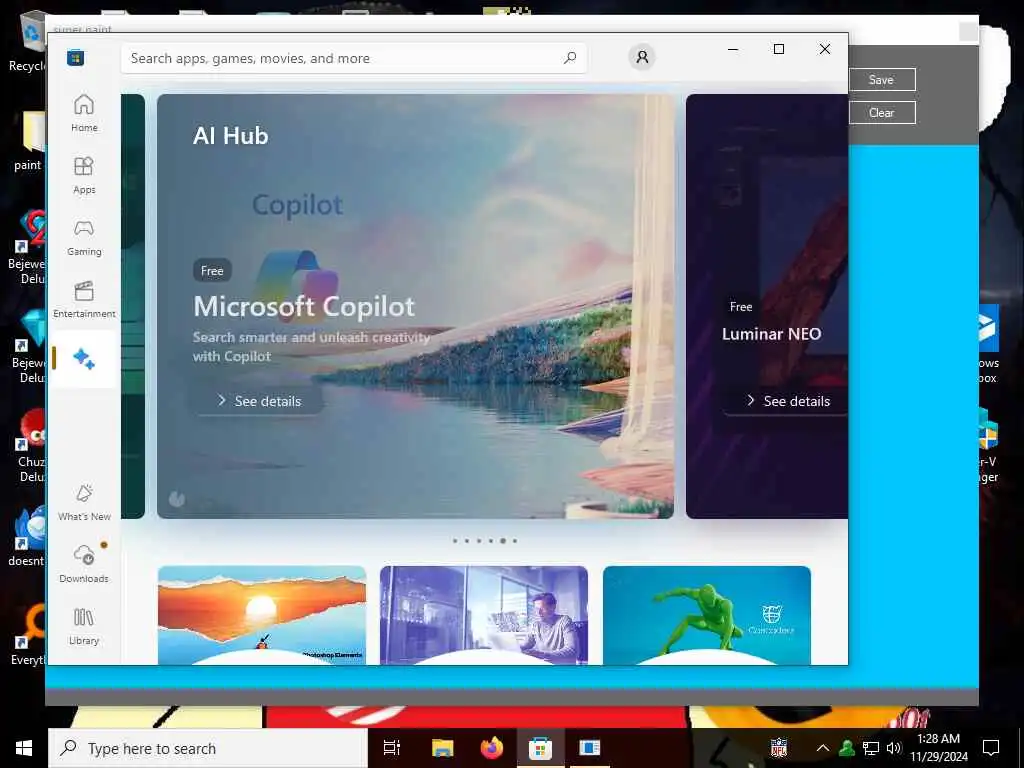Focus the Store search apps field

pyautogui.click(x=353, y=58)
